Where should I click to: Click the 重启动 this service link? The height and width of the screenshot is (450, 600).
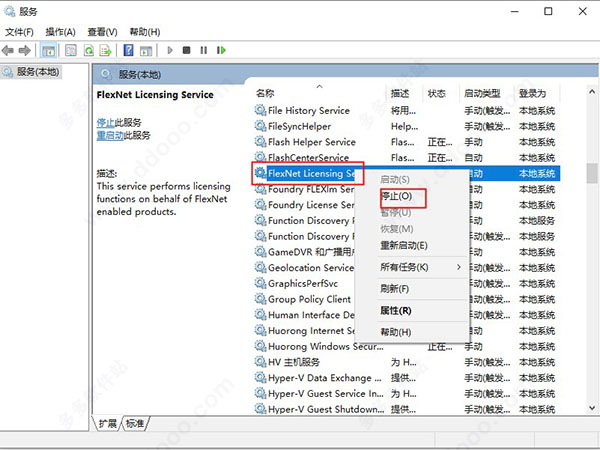click(110, 135)
